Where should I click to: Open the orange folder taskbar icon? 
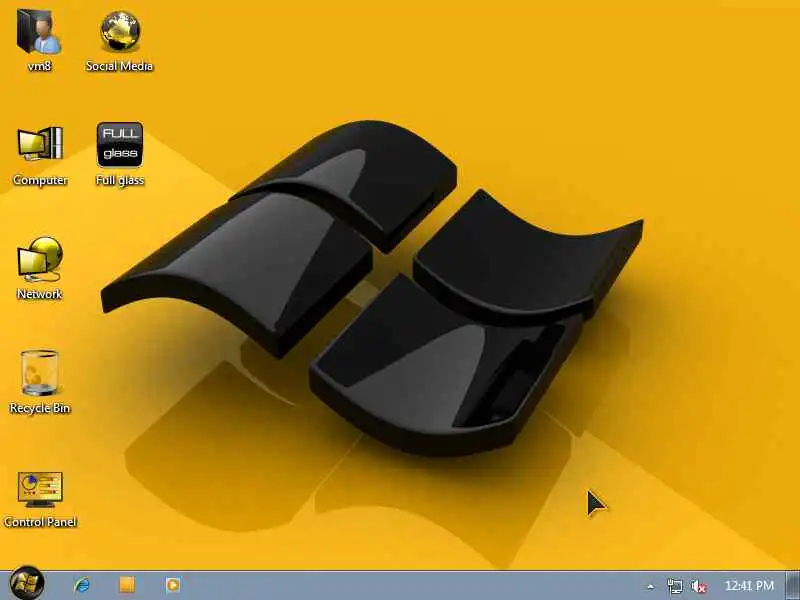pos(127,585)
